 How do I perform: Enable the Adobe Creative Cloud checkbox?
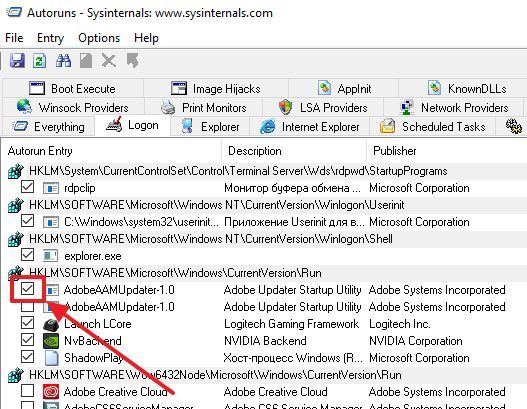tap(27, 391)
